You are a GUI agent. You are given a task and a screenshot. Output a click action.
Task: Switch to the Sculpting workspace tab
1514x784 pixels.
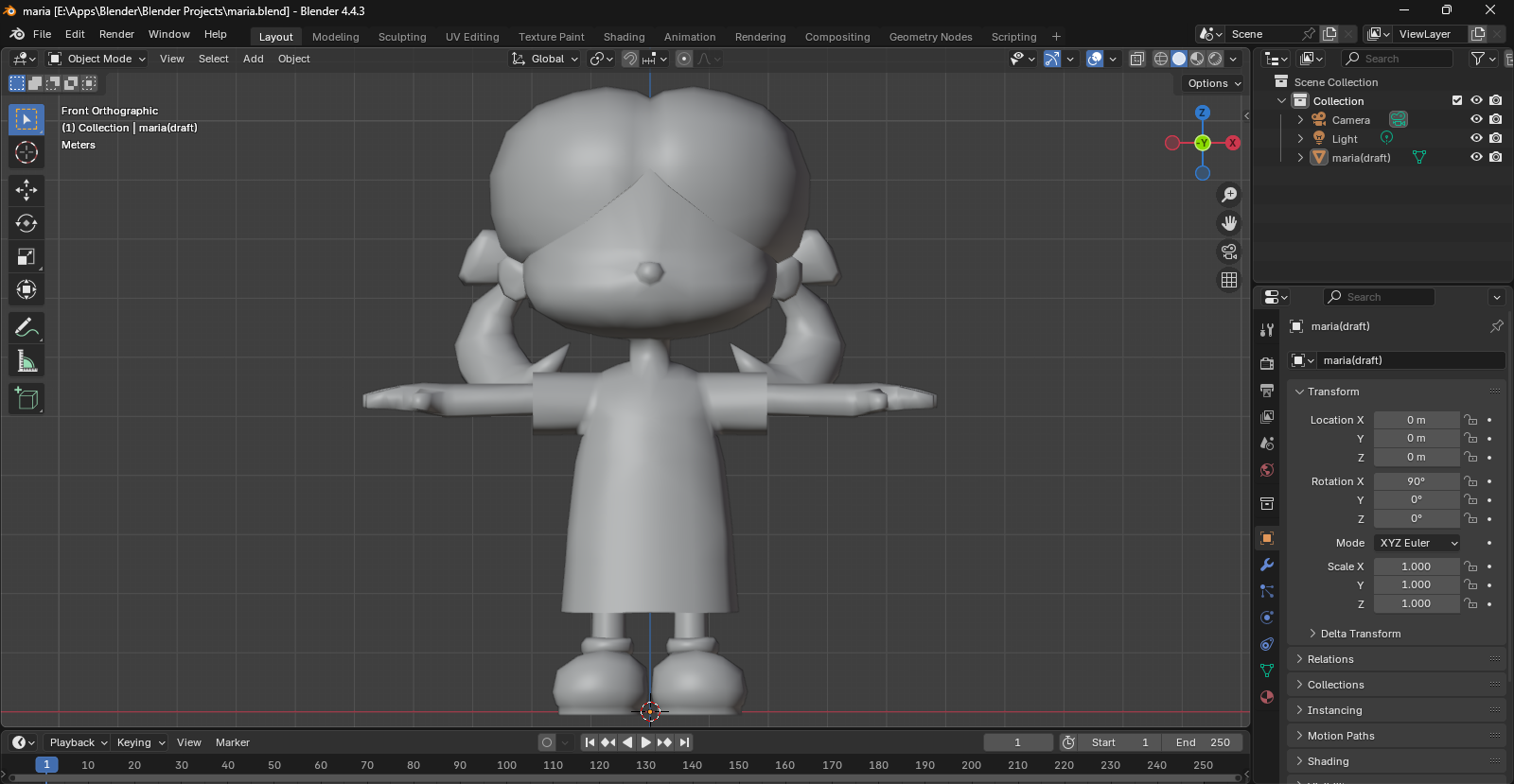point(402,37)
